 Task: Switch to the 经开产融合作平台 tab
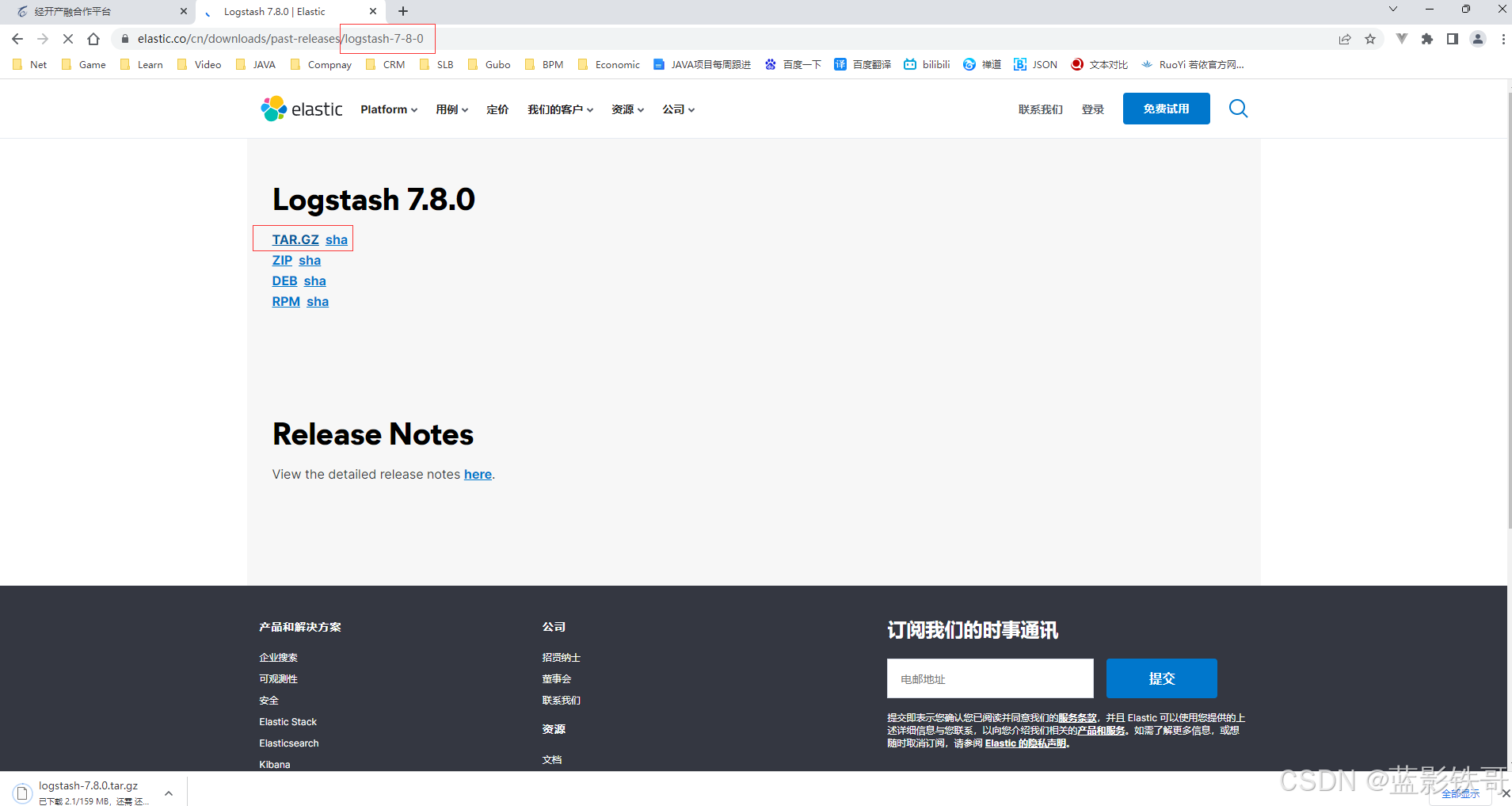(x=97, y=11)
